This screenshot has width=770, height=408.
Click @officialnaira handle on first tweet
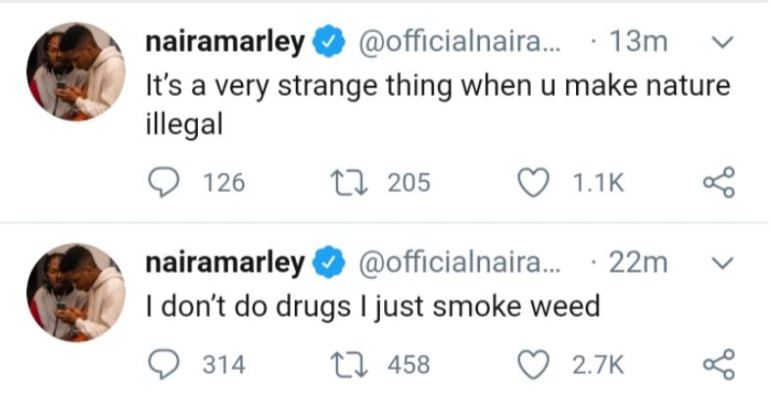pyautogui.click(x=460, y=42)
